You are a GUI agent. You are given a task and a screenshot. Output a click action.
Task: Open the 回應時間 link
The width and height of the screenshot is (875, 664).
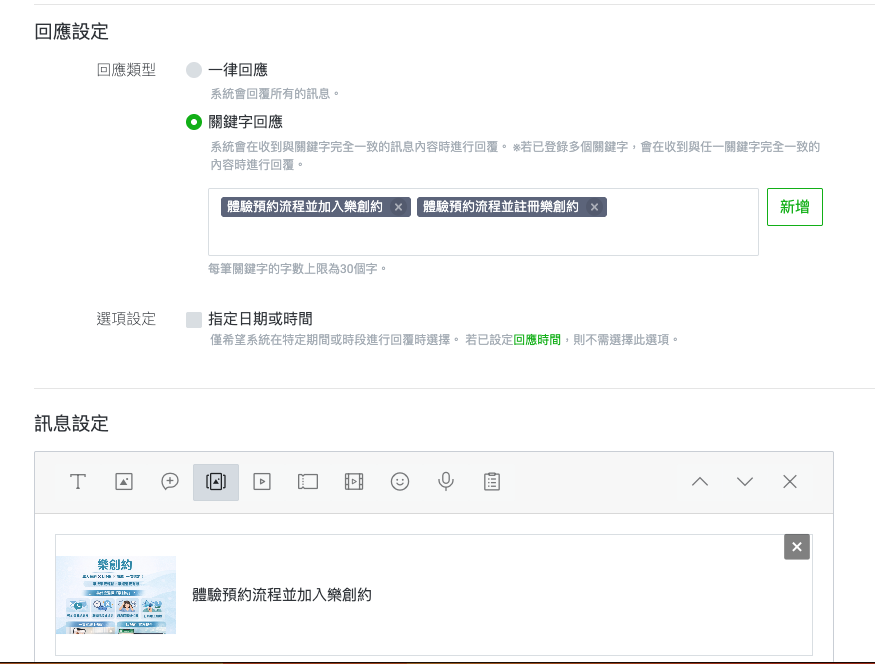537,340
